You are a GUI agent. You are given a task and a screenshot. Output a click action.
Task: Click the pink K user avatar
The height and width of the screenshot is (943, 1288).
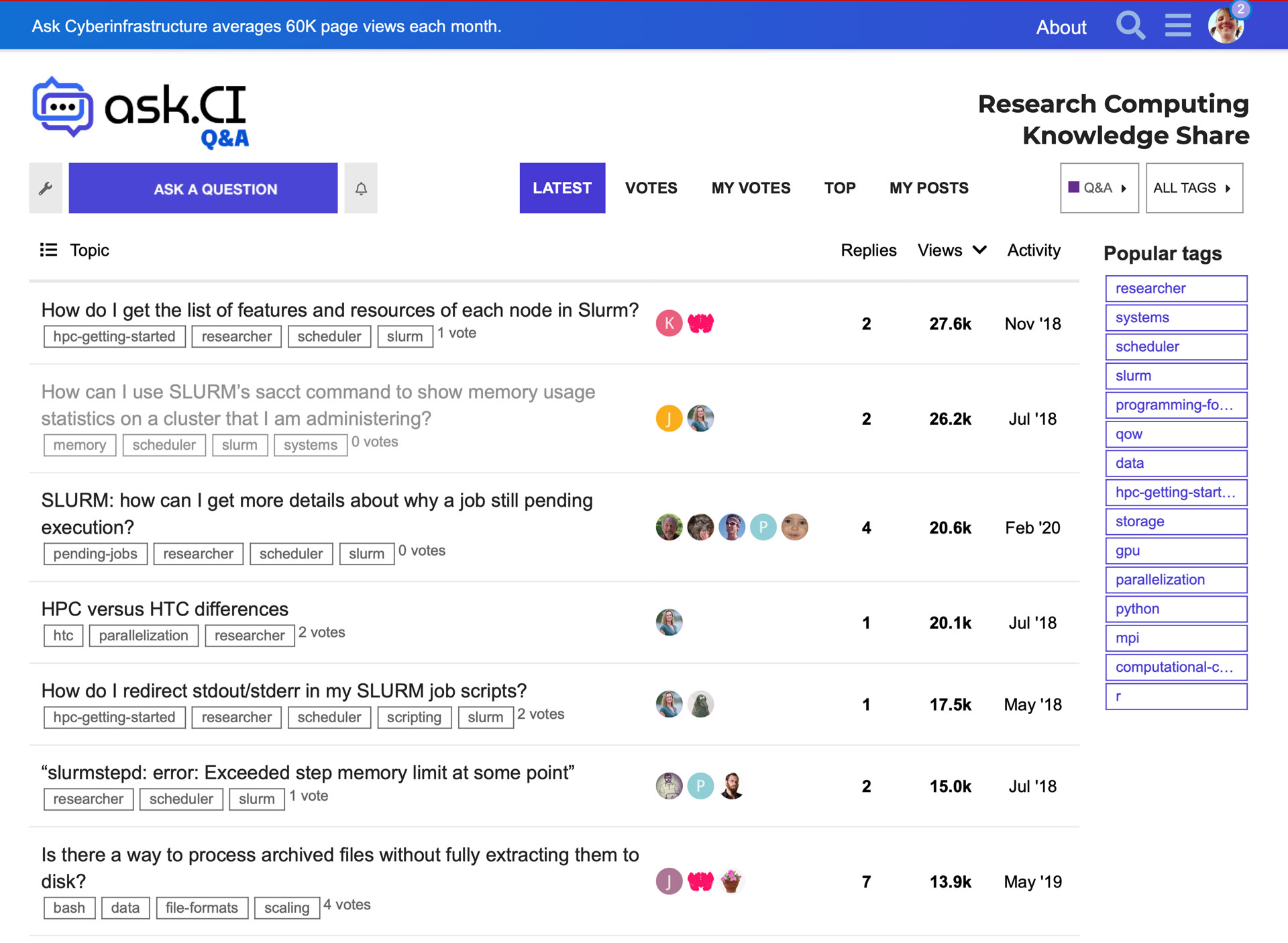tap(669, 324)
